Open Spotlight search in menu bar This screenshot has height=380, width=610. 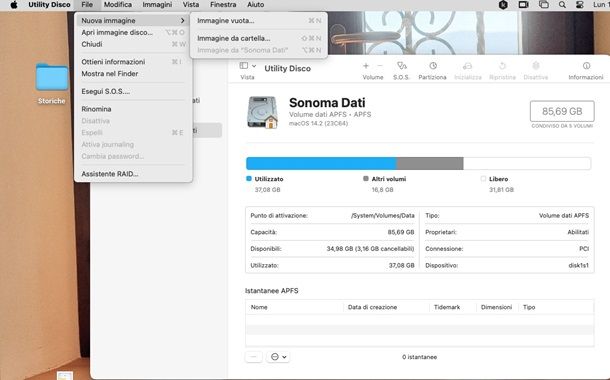point(562,5)
